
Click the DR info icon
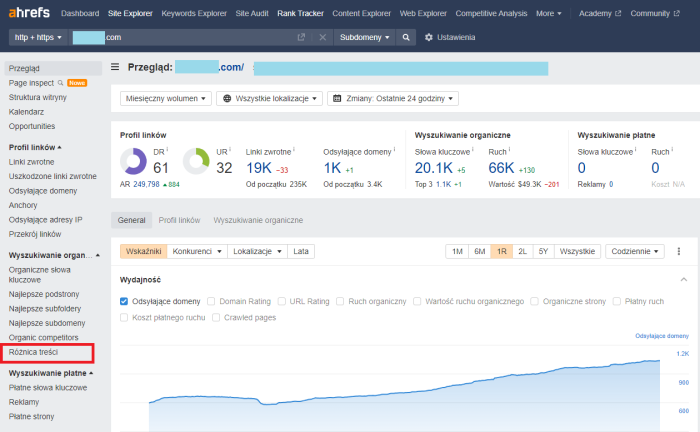(167, 149)
